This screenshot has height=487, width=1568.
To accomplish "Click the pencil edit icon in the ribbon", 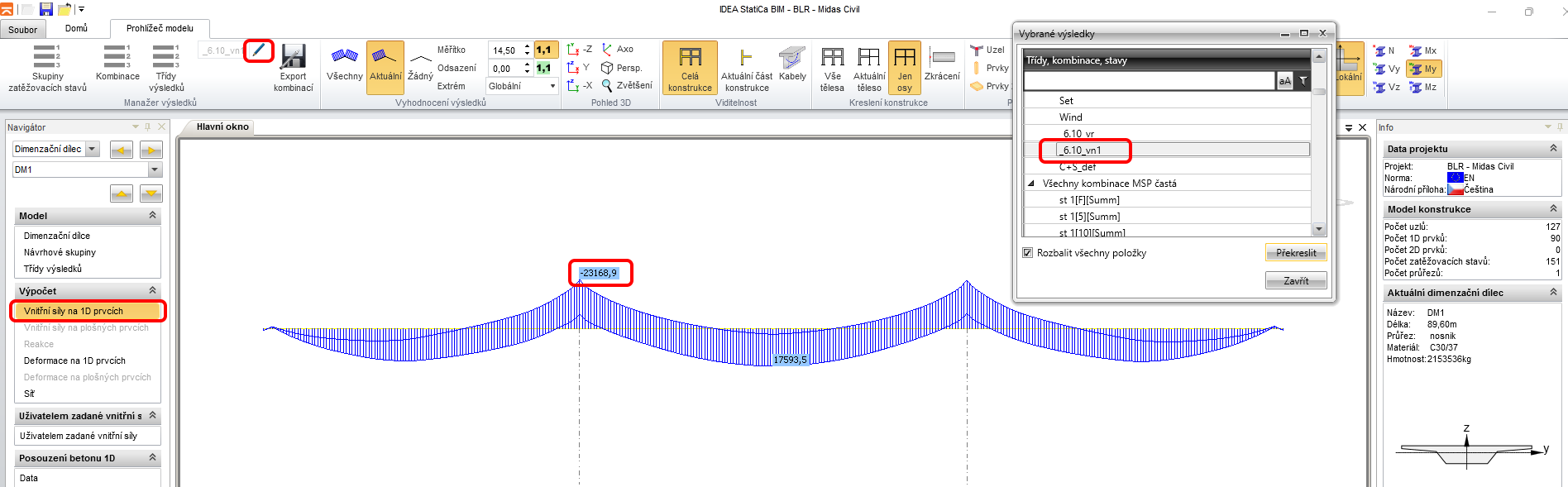I will (259, 50).
